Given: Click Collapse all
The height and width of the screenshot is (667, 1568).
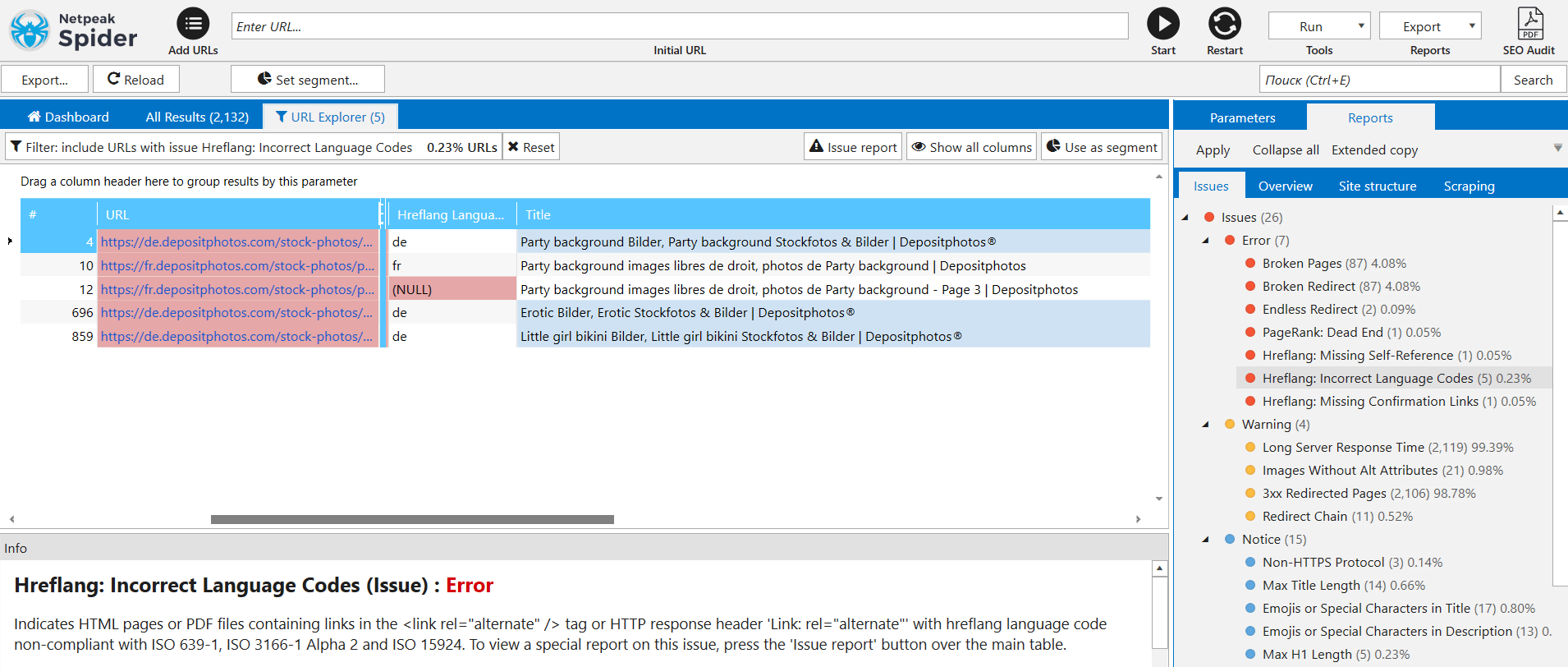Looking at the screenshot, I should tap(1286, 149).
